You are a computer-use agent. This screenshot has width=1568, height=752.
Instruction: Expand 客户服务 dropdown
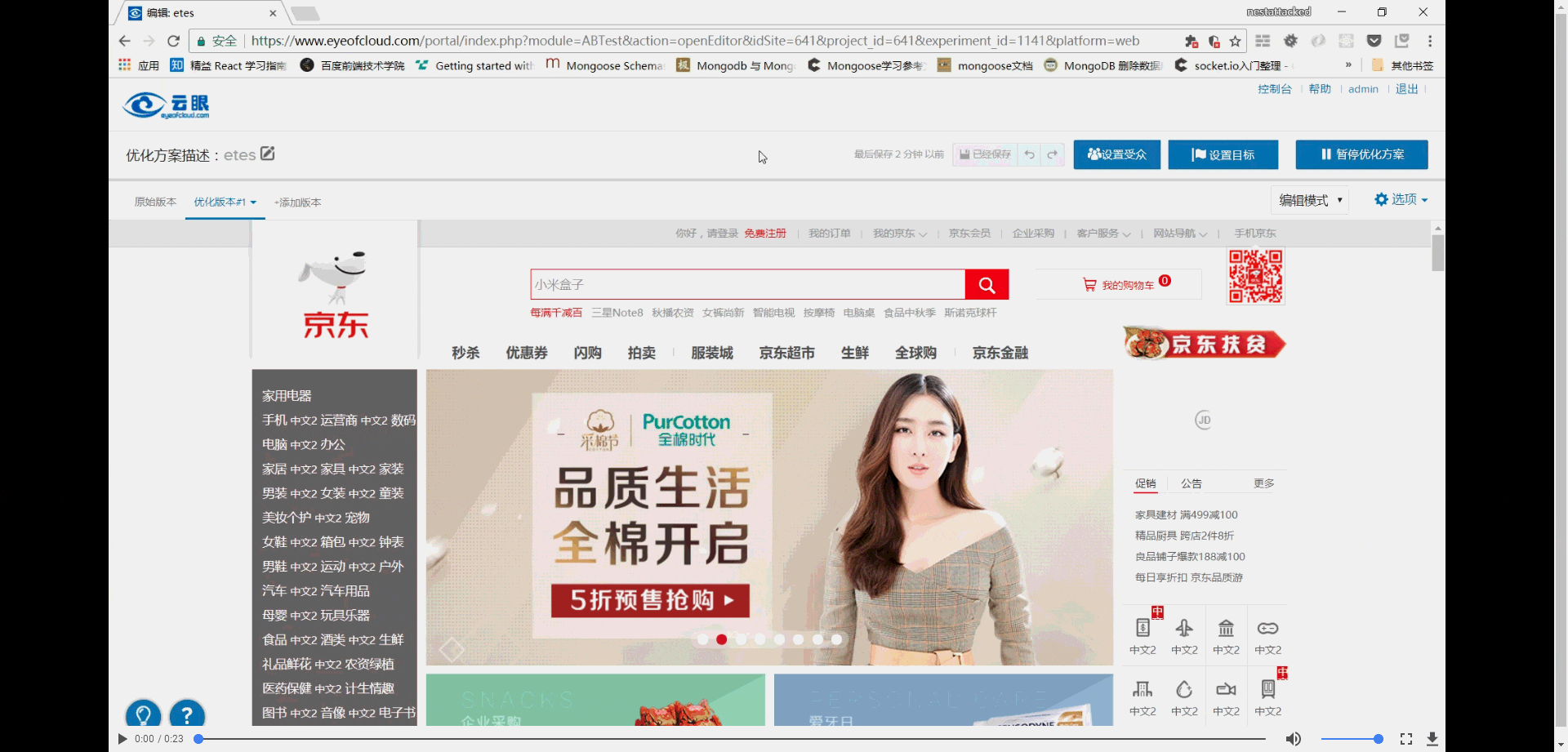pyautogui.click(x=1103, y=234)
